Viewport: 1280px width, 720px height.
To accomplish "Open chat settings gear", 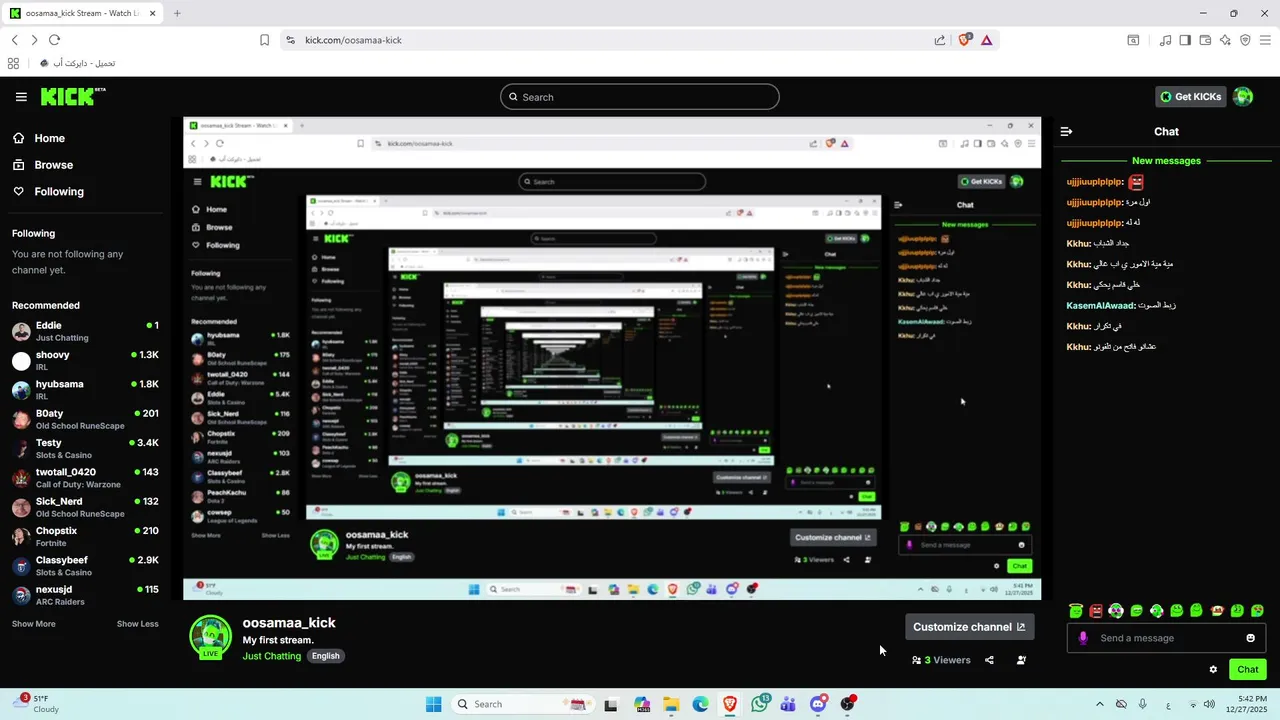I will (x=1213, y=670).
